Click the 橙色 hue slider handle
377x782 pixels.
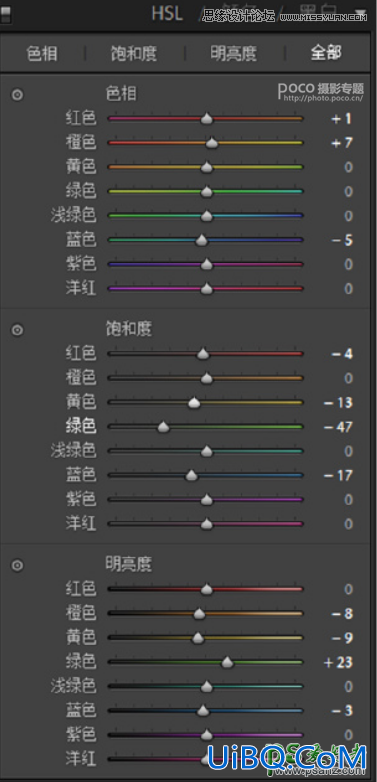(212, 143)
